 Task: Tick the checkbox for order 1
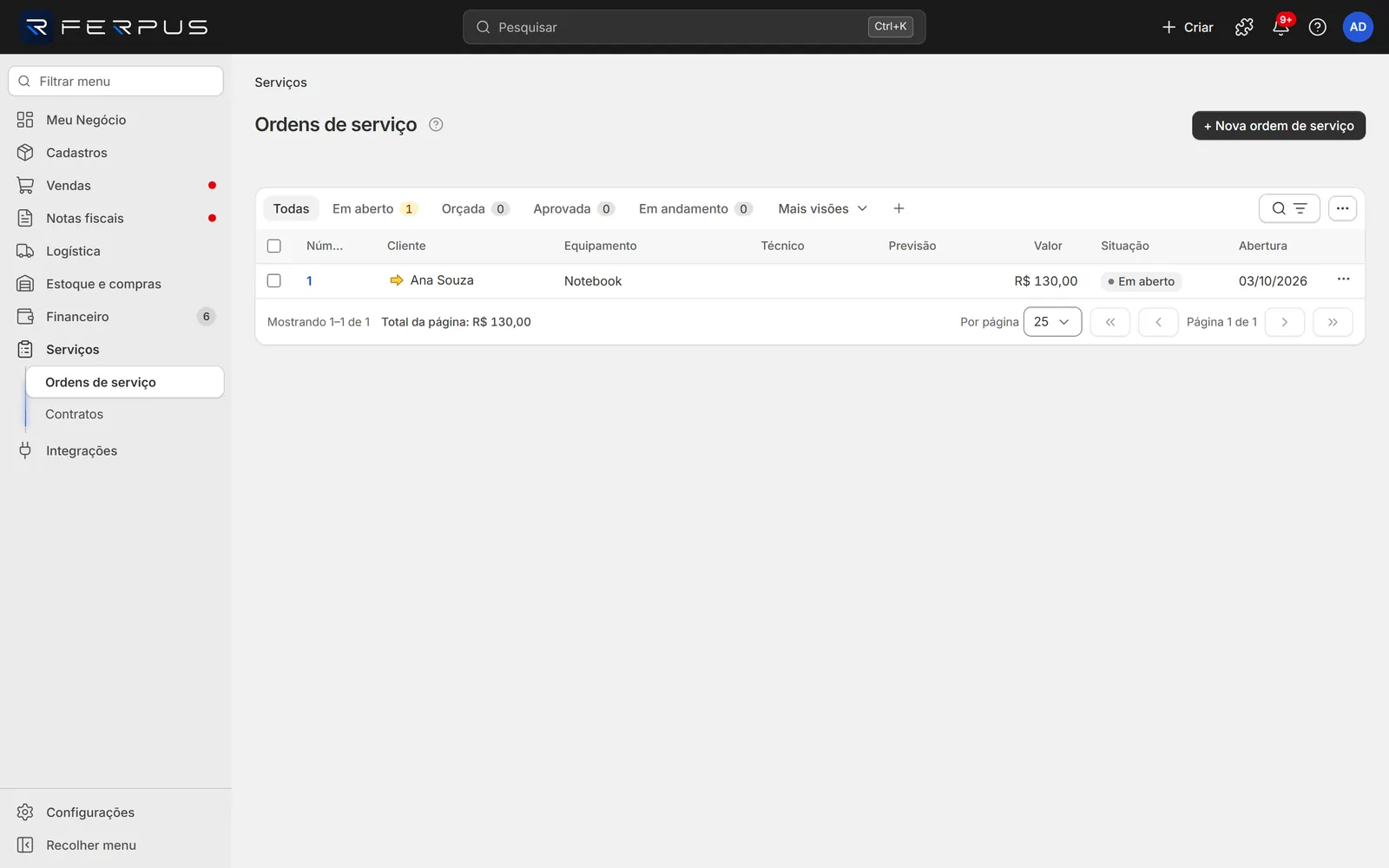tap(274, 280)
